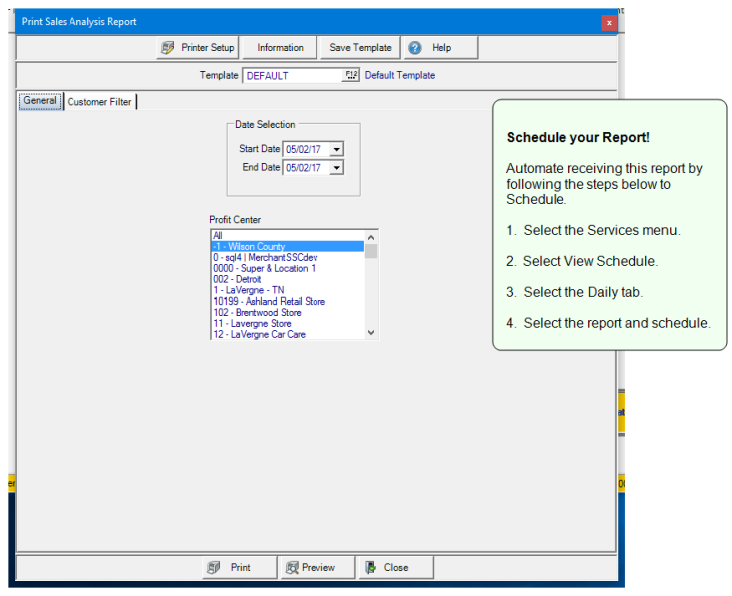Click the F12 template lookup icon
The width and height of the screenshot is (732, 596).
pos(351,75)
